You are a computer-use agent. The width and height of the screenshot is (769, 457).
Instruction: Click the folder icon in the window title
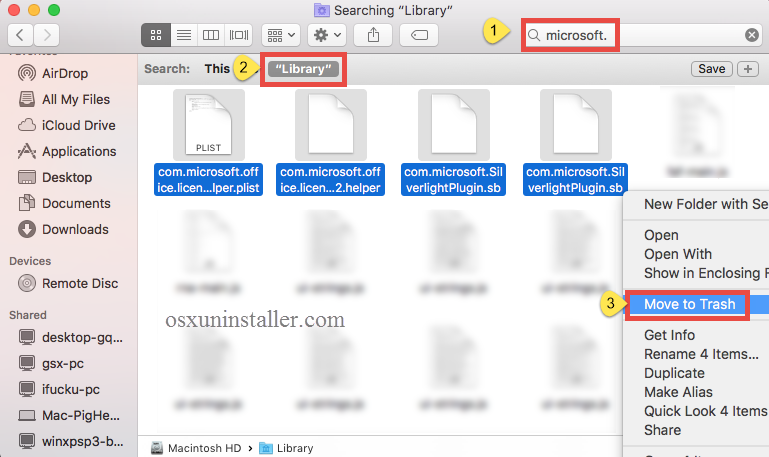click(322, 10)
